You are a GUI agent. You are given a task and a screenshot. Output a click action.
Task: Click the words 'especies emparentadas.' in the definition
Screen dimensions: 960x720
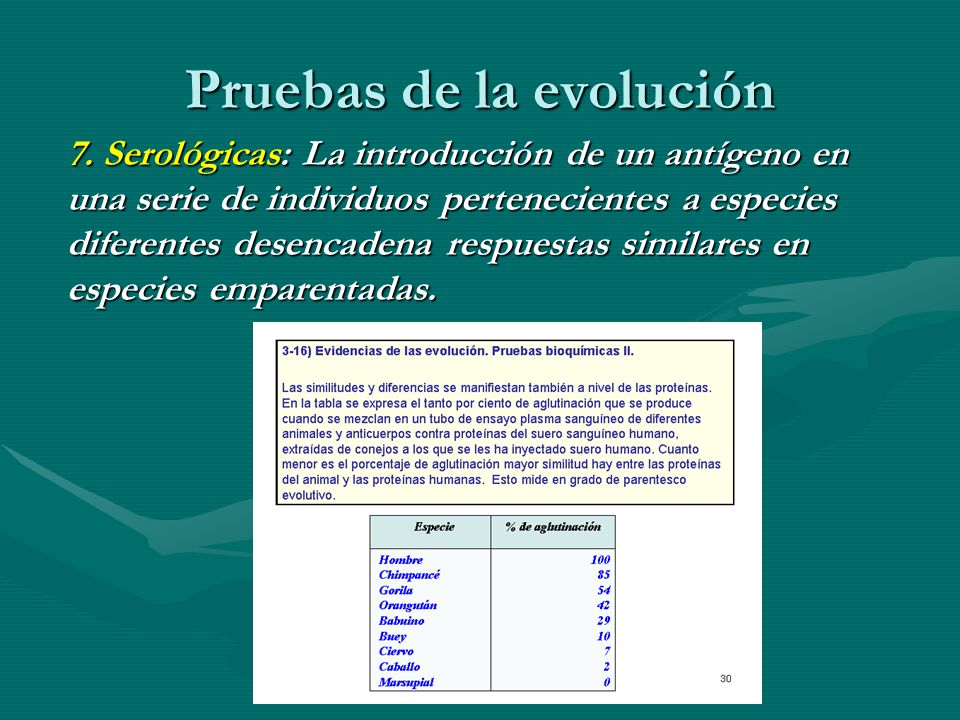[253, 289]
